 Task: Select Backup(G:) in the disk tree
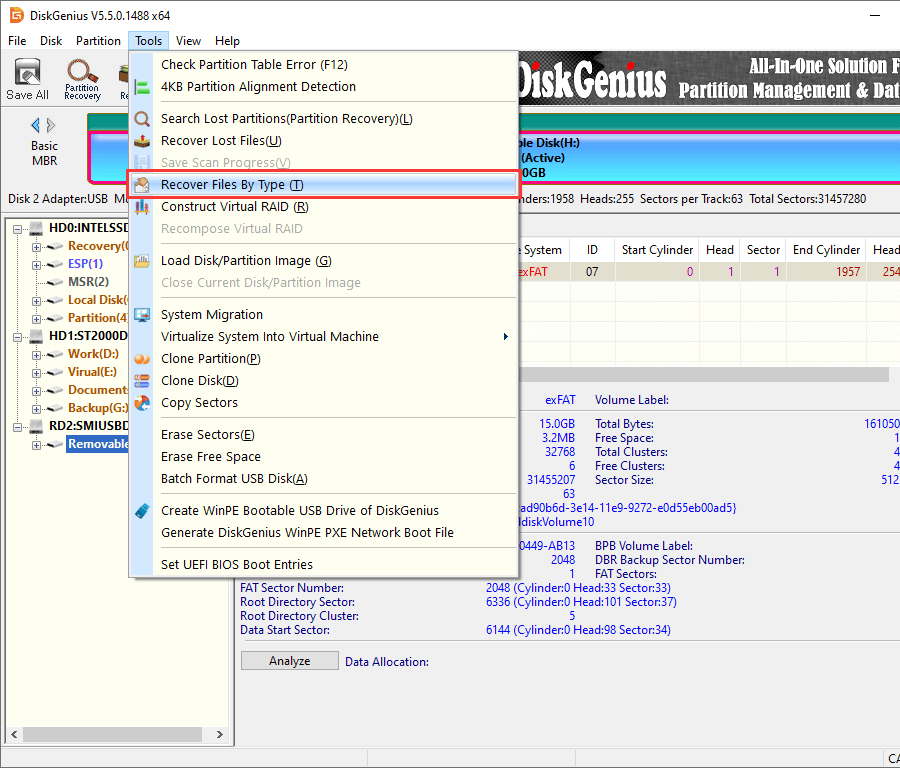97,408
